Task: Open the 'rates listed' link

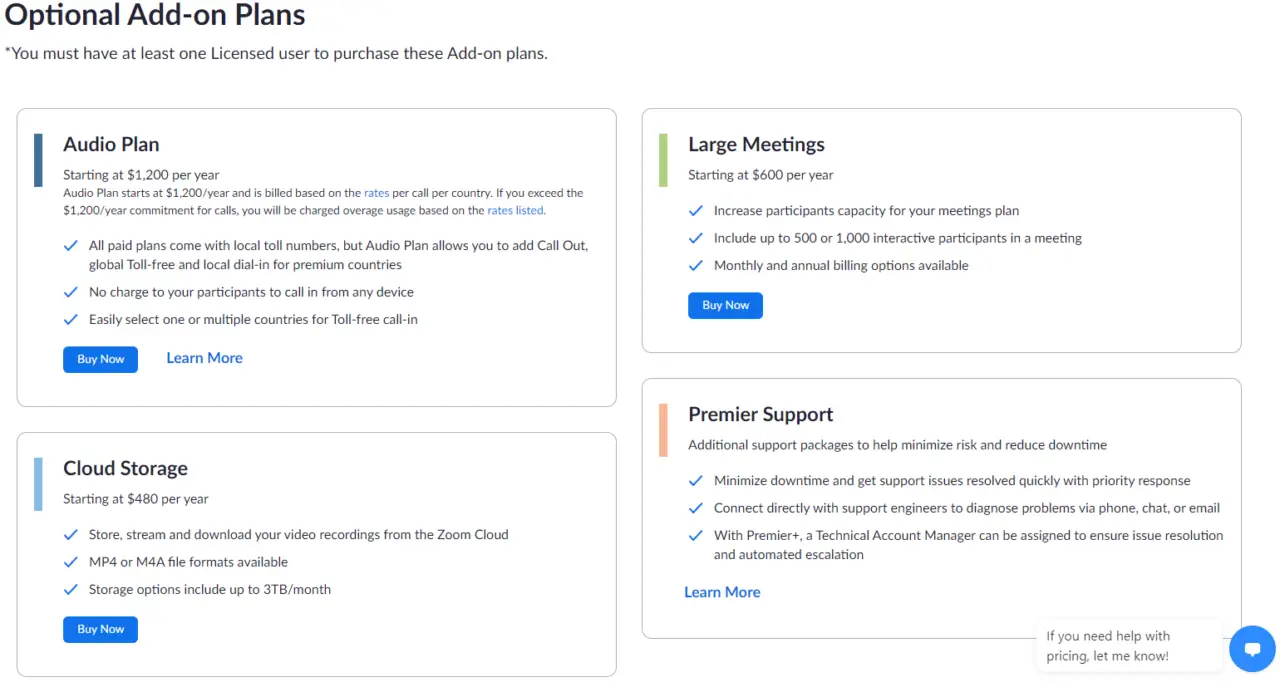Action: tap(516, 211)
